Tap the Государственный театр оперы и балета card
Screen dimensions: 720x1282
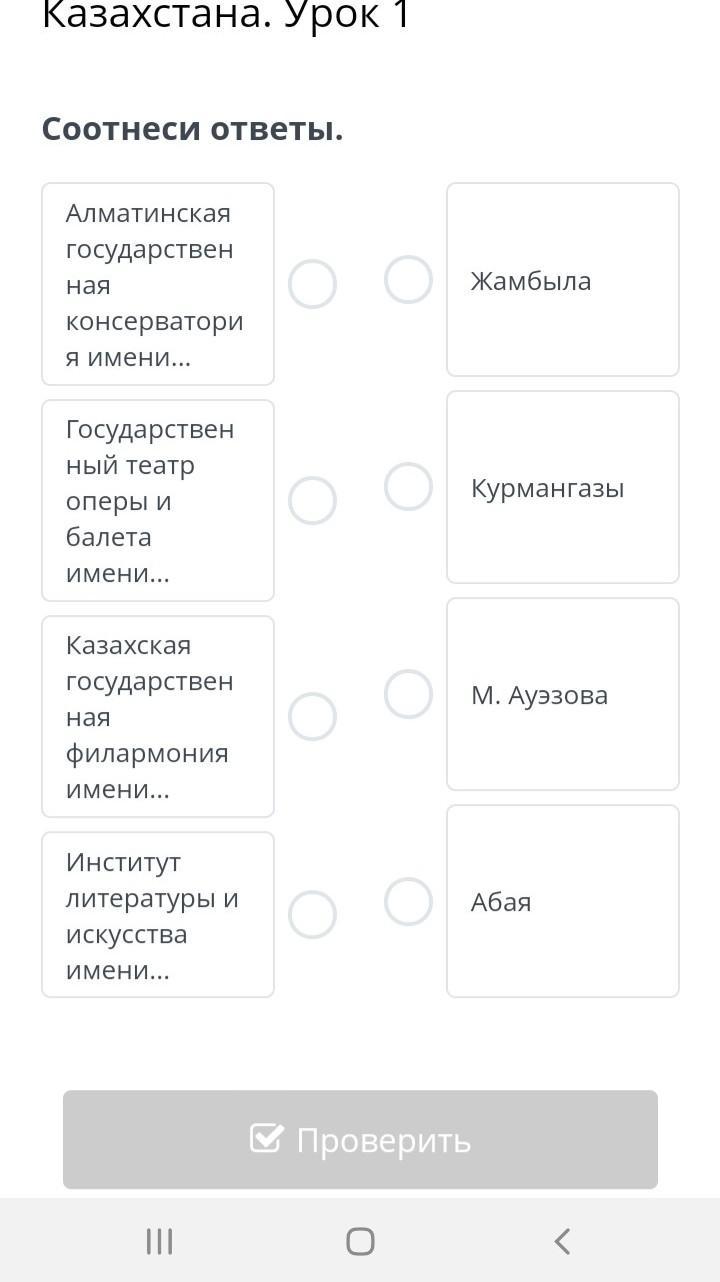(x=157, y=500)
